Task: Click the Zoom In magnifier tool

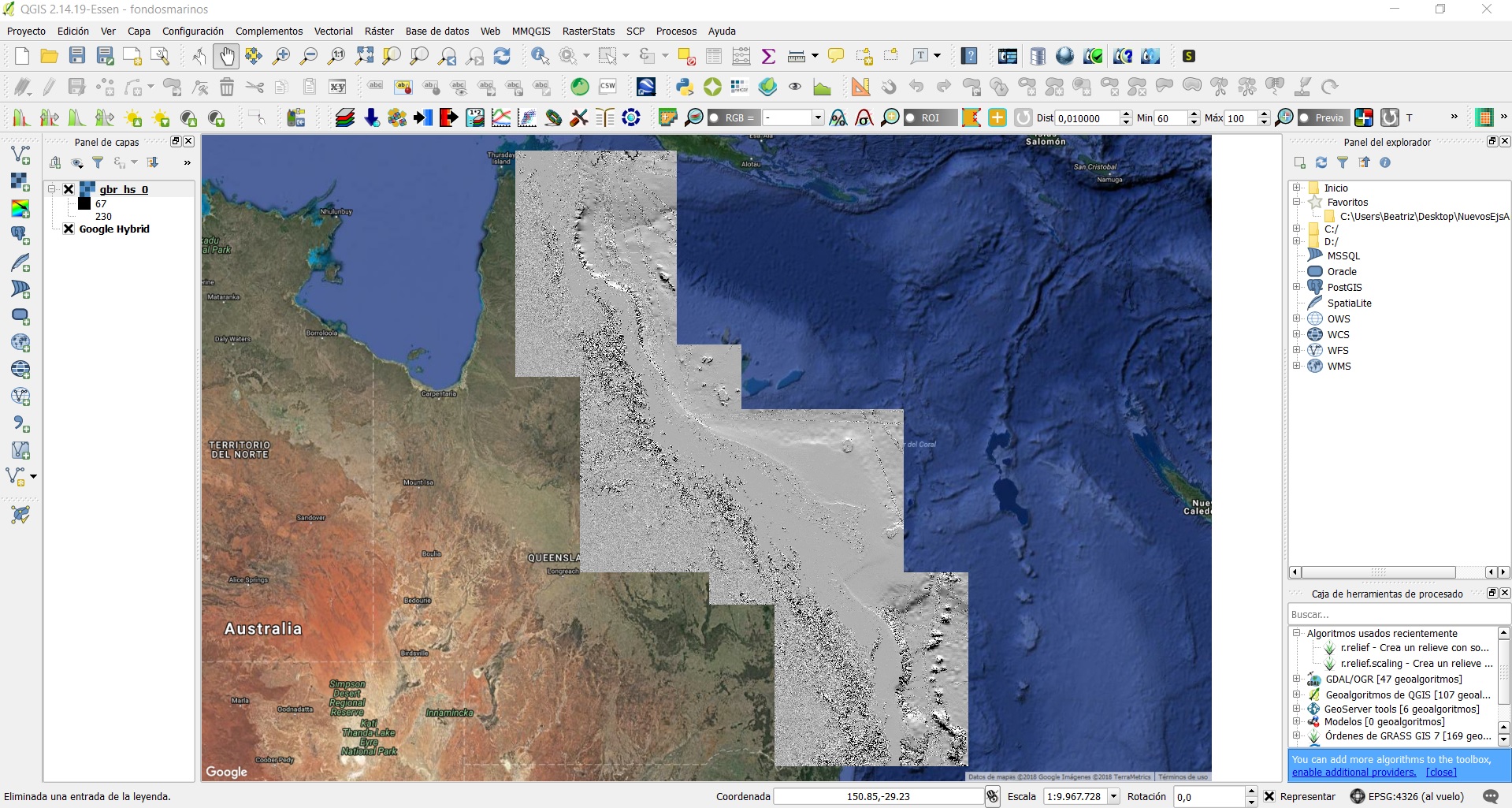Action: pos(281,56)
